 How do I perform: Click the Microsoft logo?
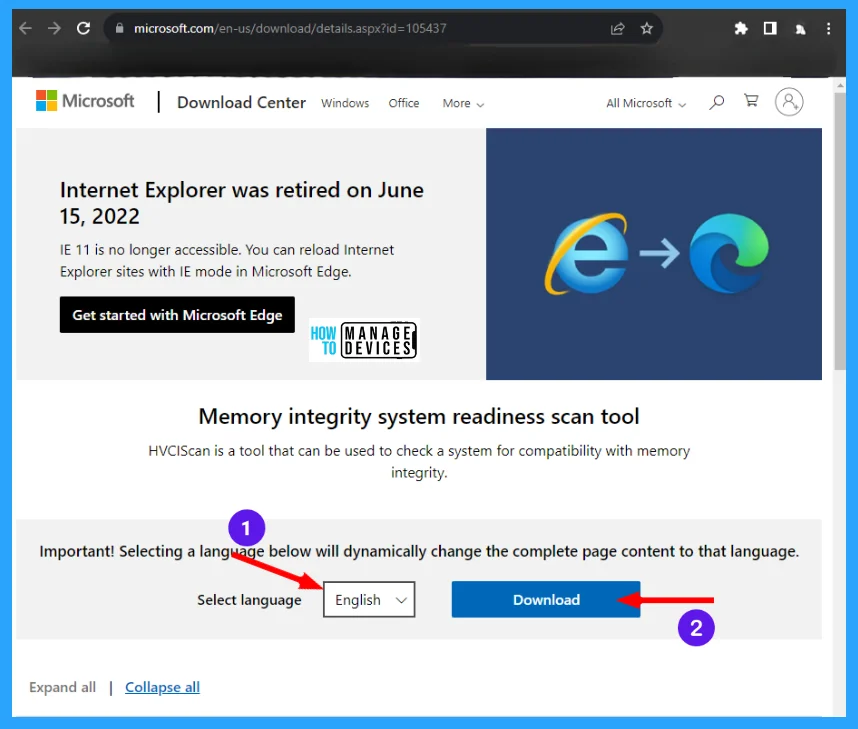point(85,101)
